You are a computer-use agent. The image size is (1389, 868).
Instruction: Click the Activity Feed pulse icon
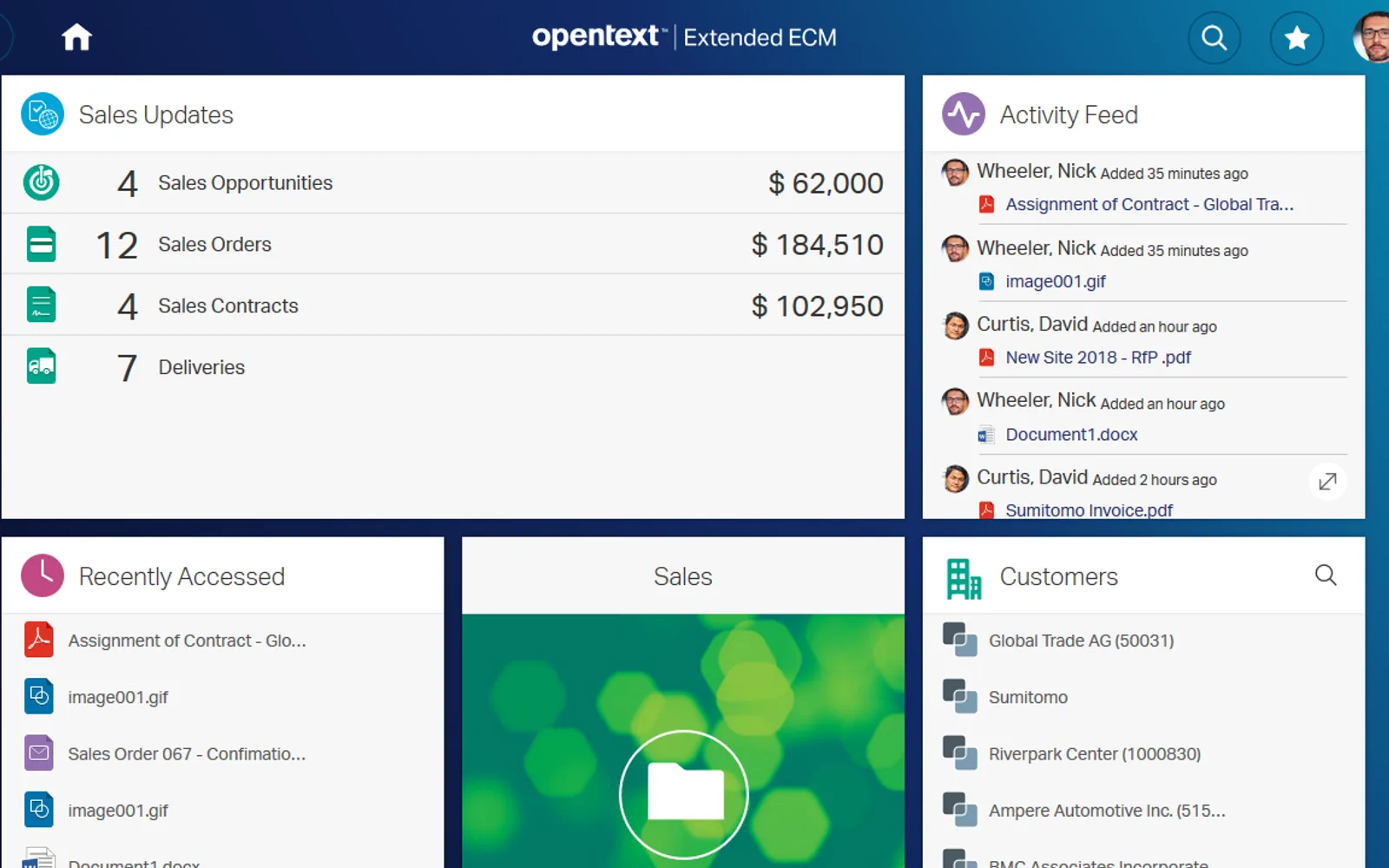[x=963, y=114]
